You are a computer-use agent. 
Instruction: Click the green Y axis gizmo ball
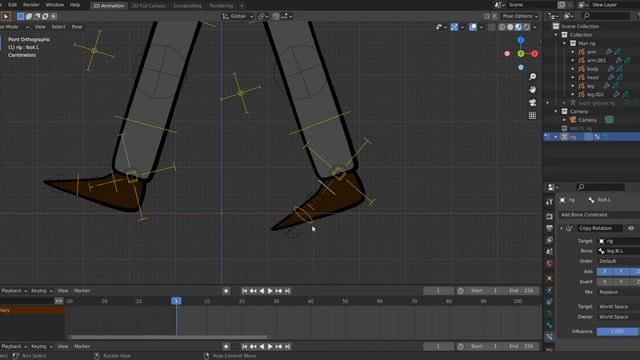click(x=521, y=53)
